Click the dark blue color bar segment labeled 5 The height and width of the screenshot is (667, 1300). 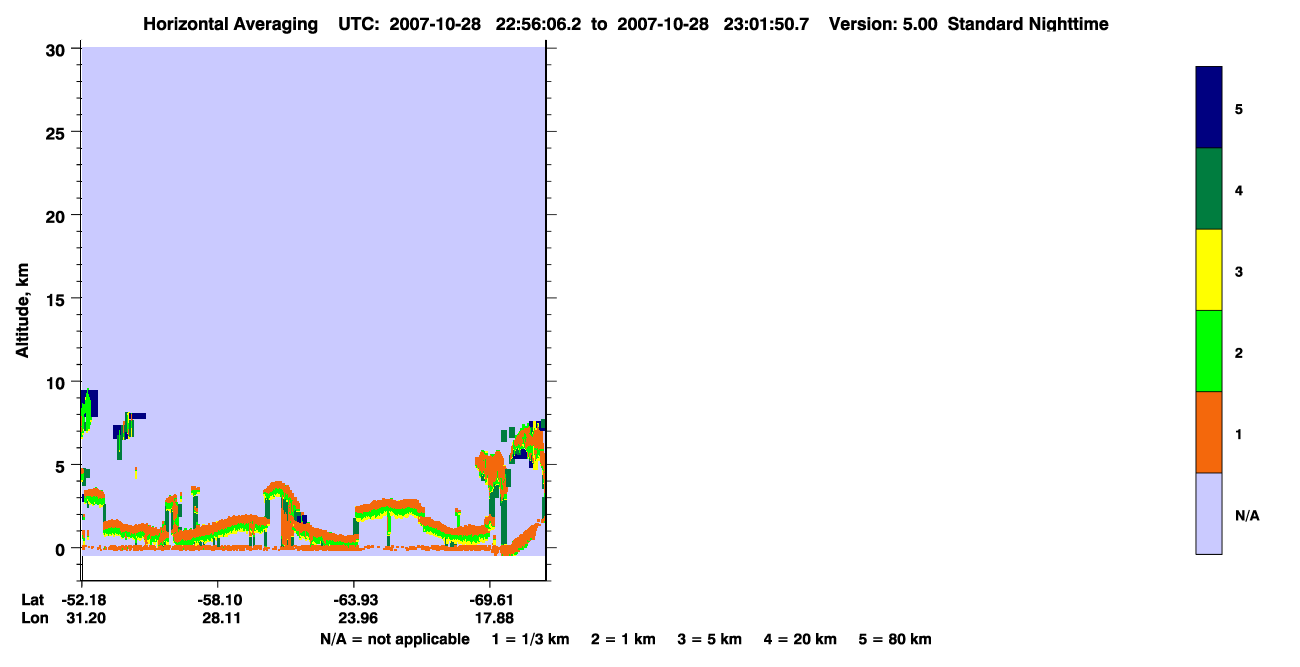(x=1209, y=108)
